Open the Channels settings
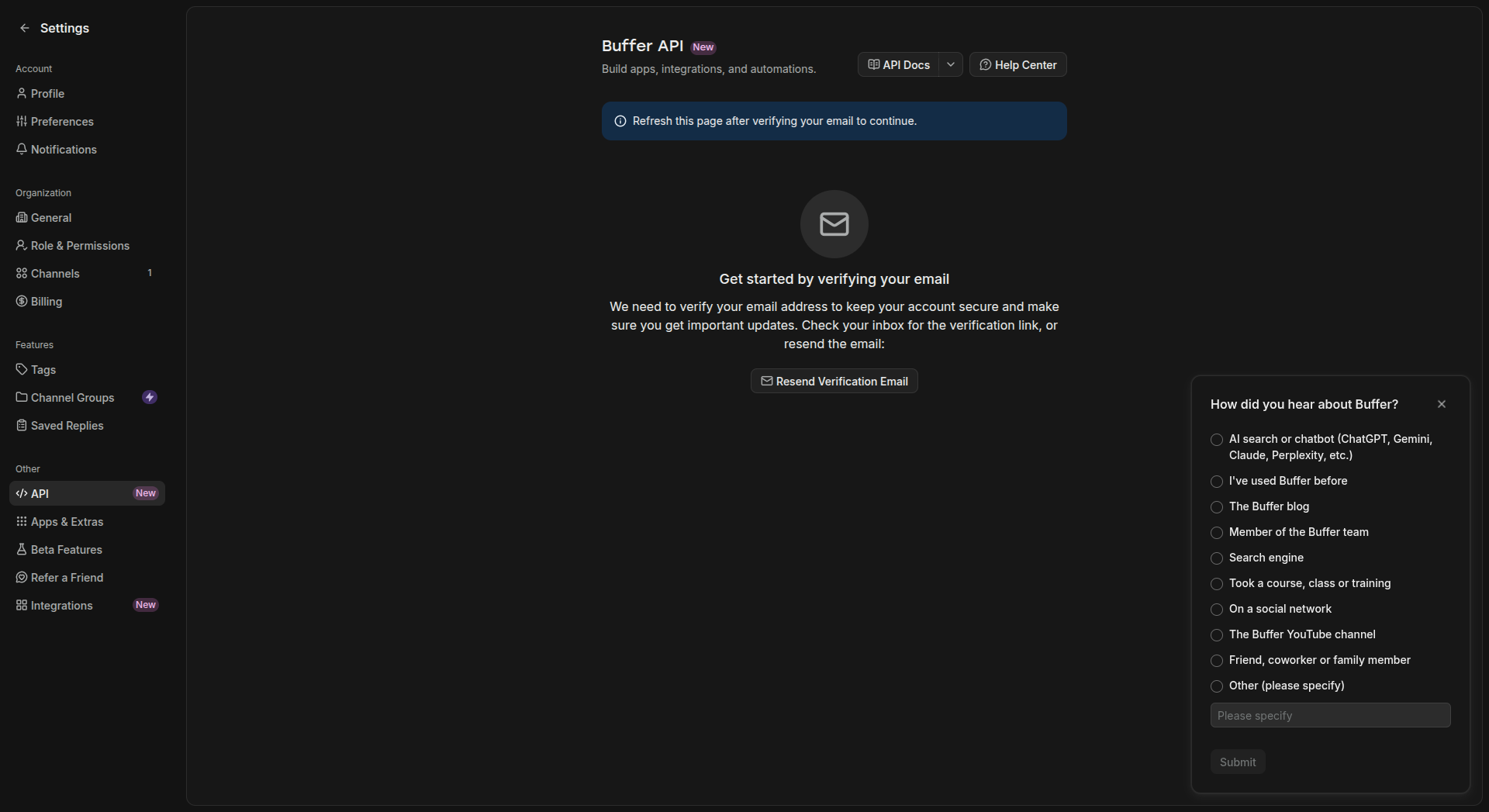 coord(87,273)
